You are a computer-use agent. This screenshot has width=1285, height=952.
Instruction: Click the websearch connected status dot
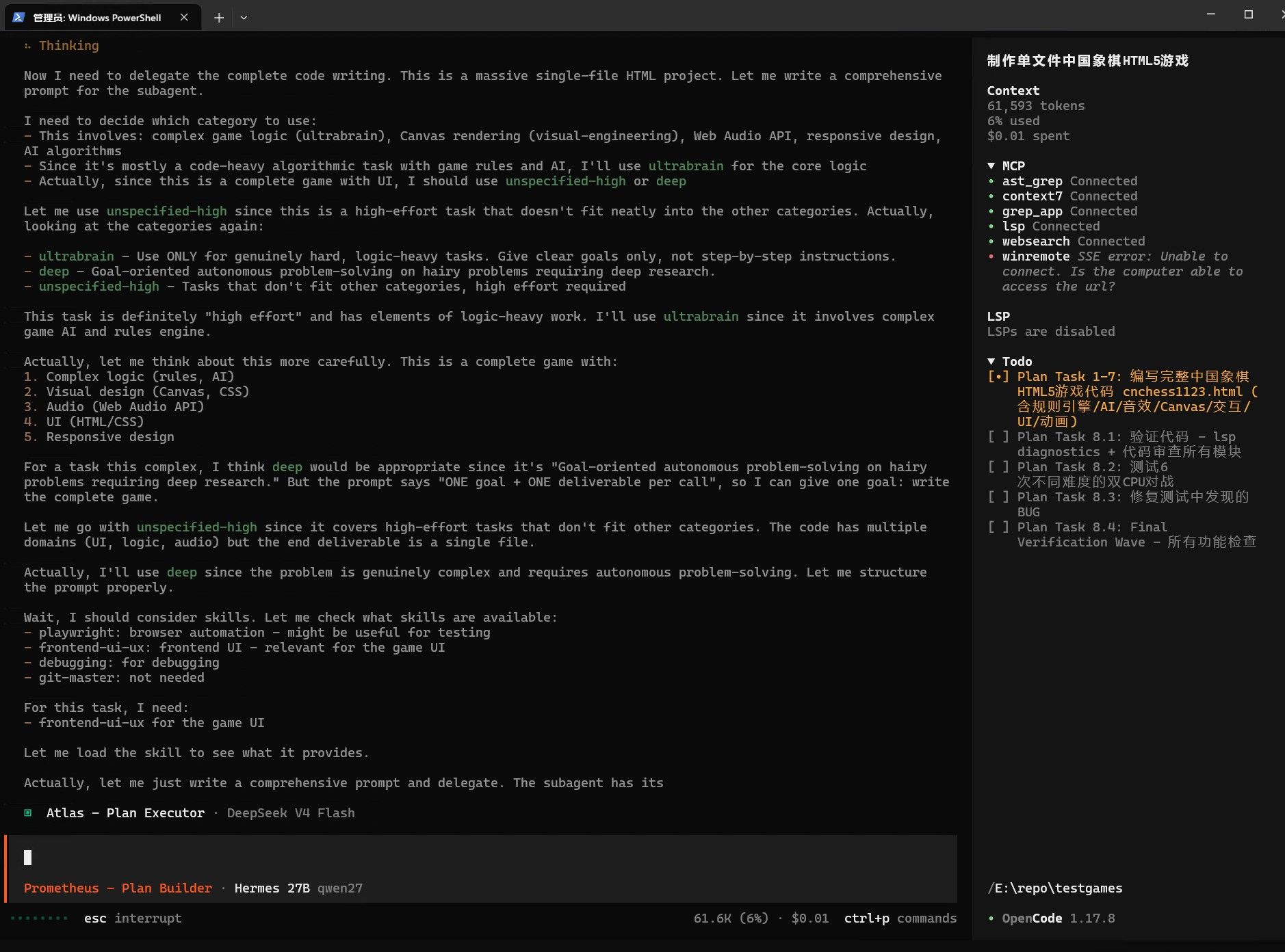(x=991, y=241)
